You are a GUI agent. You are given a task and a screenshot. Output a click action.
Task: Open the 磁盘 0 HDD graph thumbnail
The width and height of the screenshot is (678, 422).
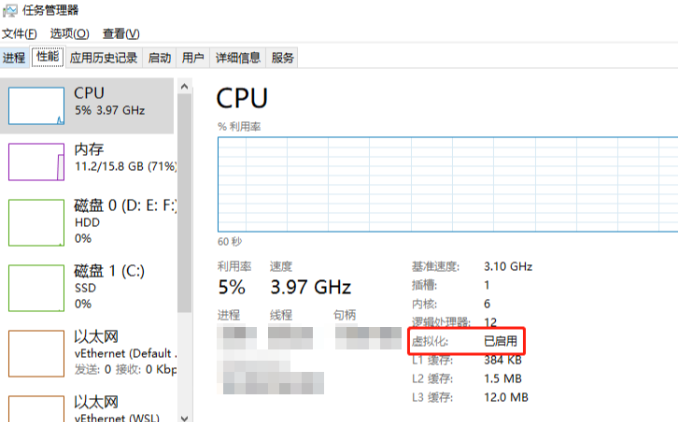click(x=36, y=221)
